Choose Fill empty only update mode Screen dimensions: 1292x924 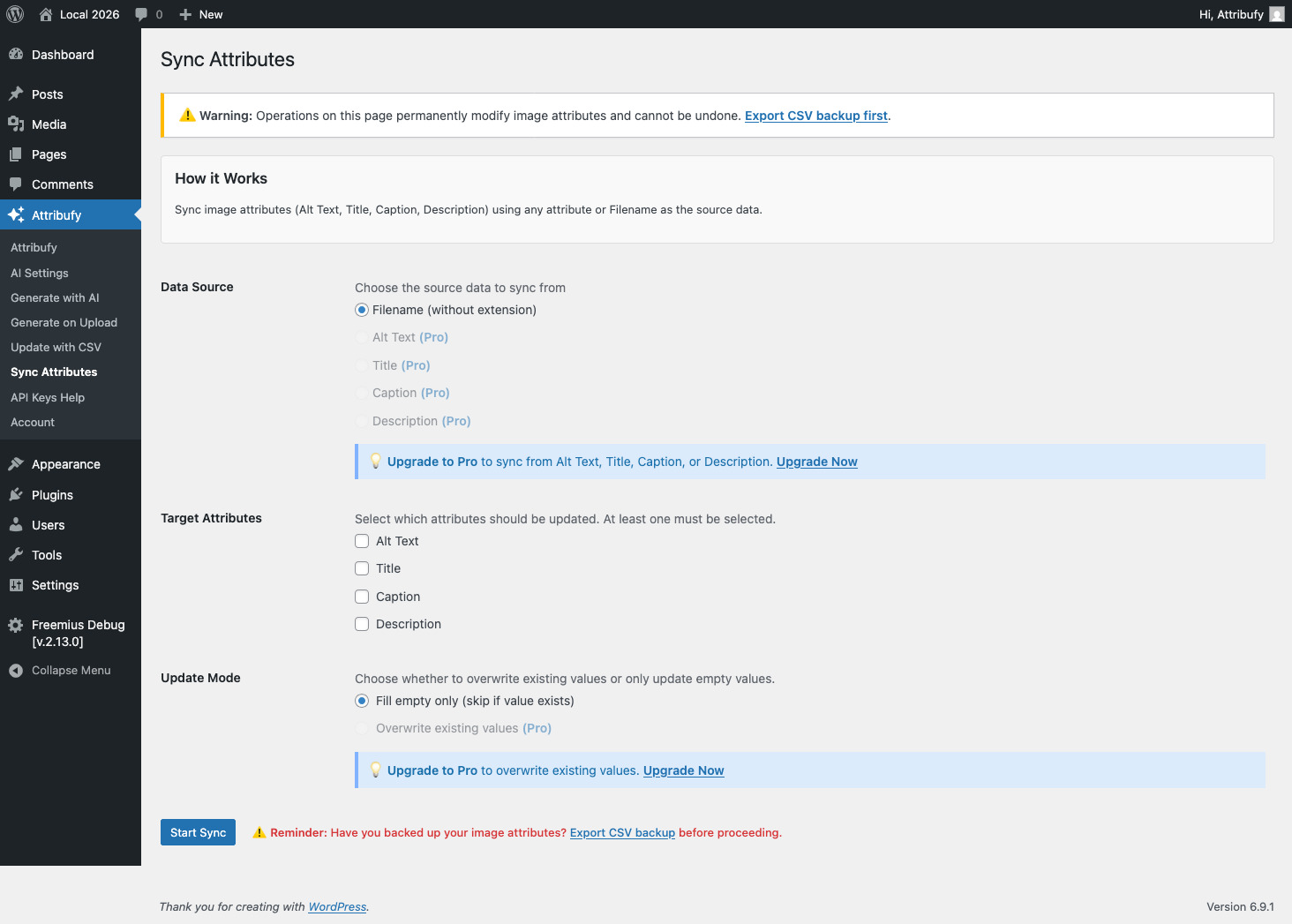click(362, 700)
